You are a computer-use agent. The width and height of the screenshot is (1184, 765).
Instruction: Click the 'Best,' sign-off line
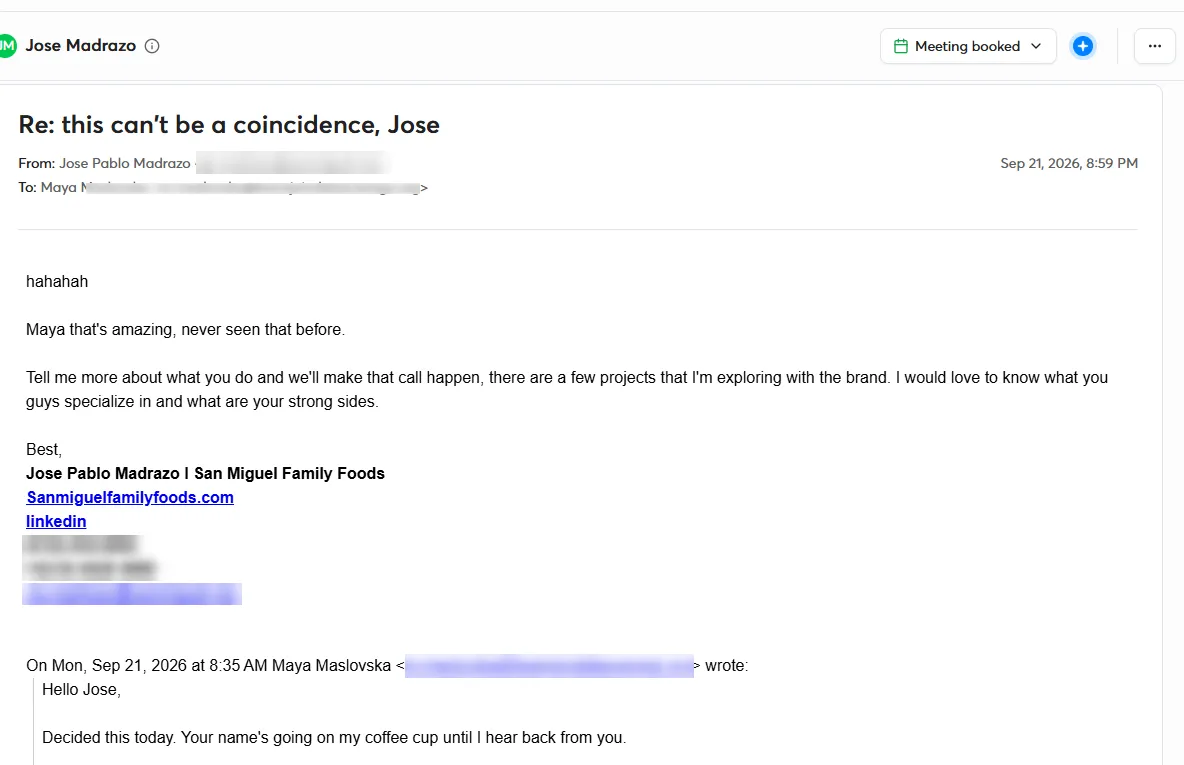coord(44,449)
